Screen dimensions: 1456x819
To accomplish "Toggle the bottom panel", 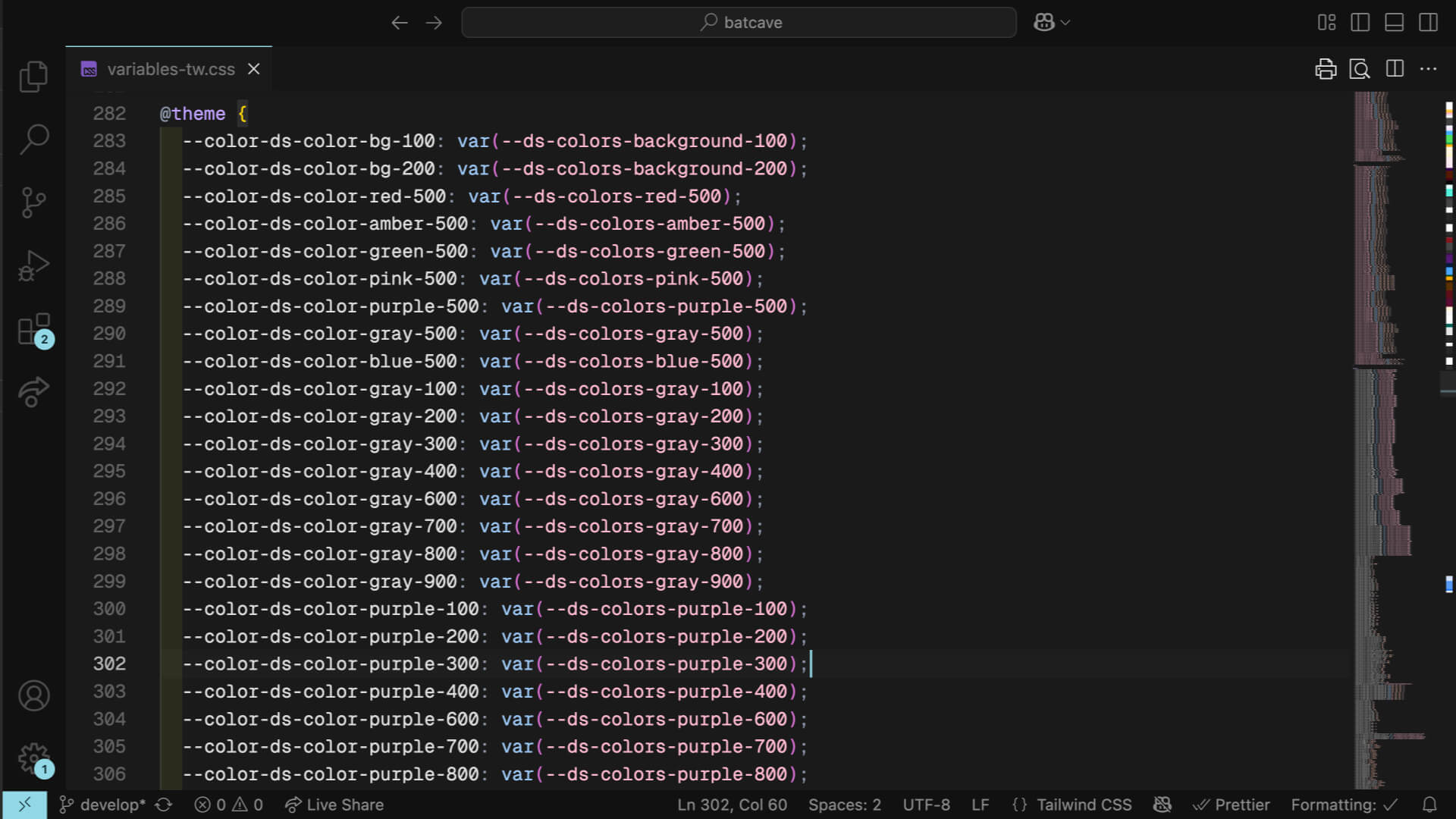I will (x=1395, y=23).
